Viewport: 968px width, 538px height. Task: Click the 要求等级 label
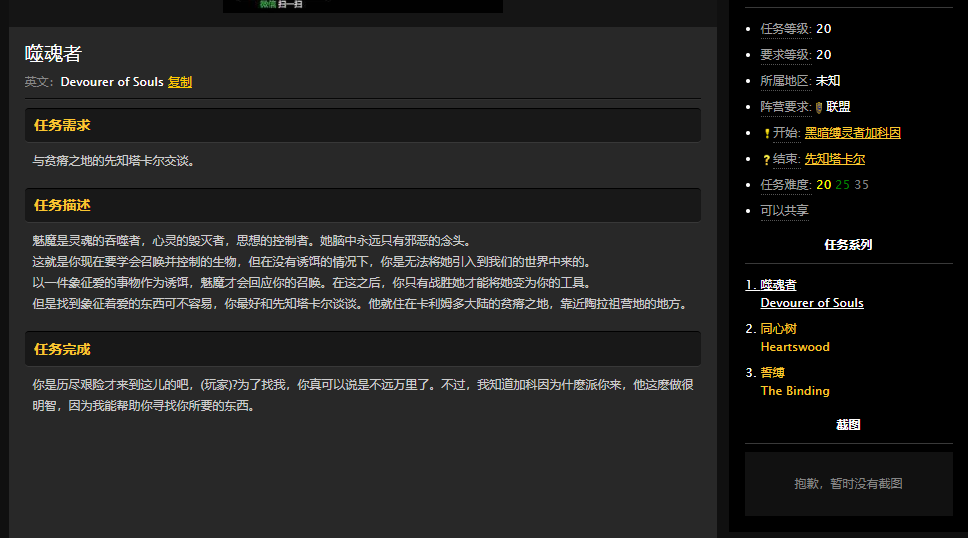click(785, 55)
